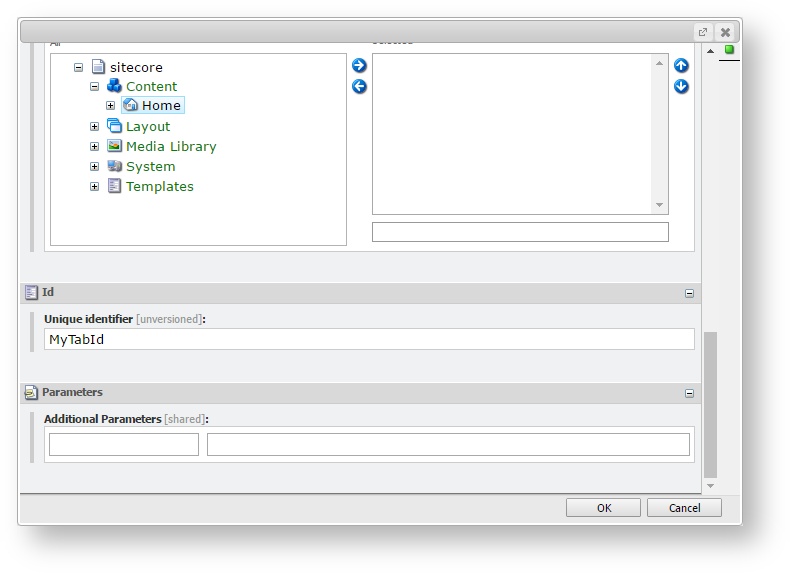The height and width of the screenshot is (574, 791).
Task: Click the dialog vertical scrollbar thumb
Action: pyautogui.click(x=710, y=405)
